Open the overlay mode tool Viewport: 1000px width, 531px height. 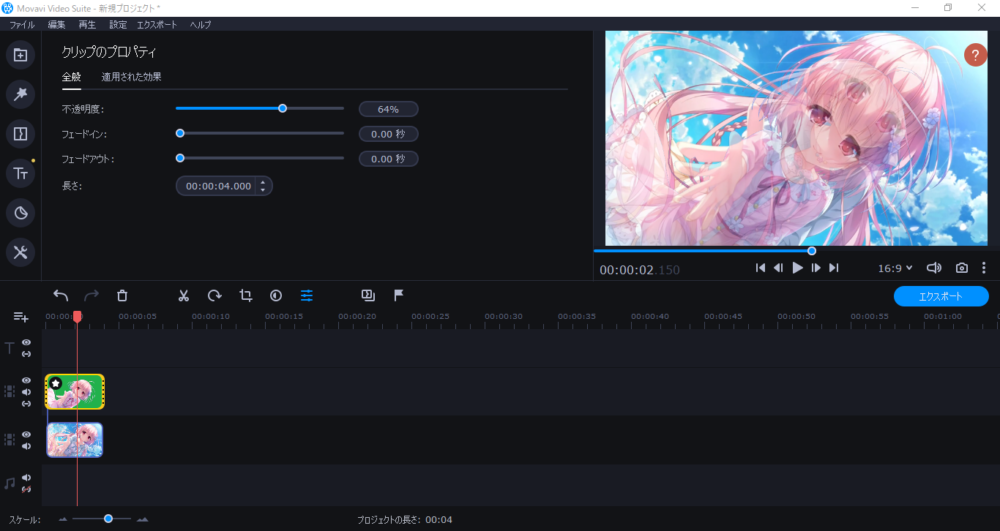368,295
